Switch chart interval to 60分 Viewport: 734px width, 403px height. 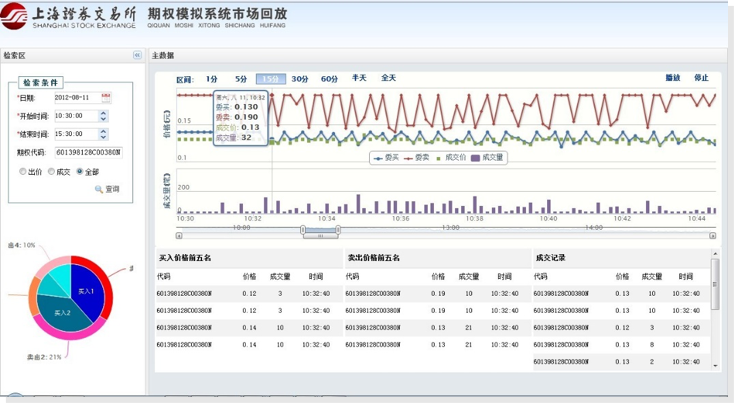tap(330, 79)
